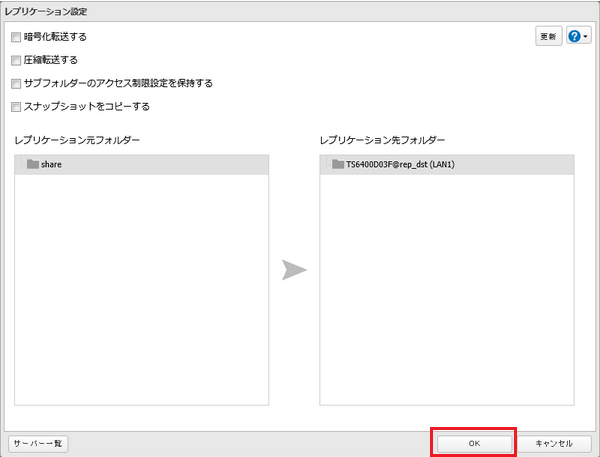Cancel the dialog with キャンセル
This screenshot has height=457, width=600.
554,443
